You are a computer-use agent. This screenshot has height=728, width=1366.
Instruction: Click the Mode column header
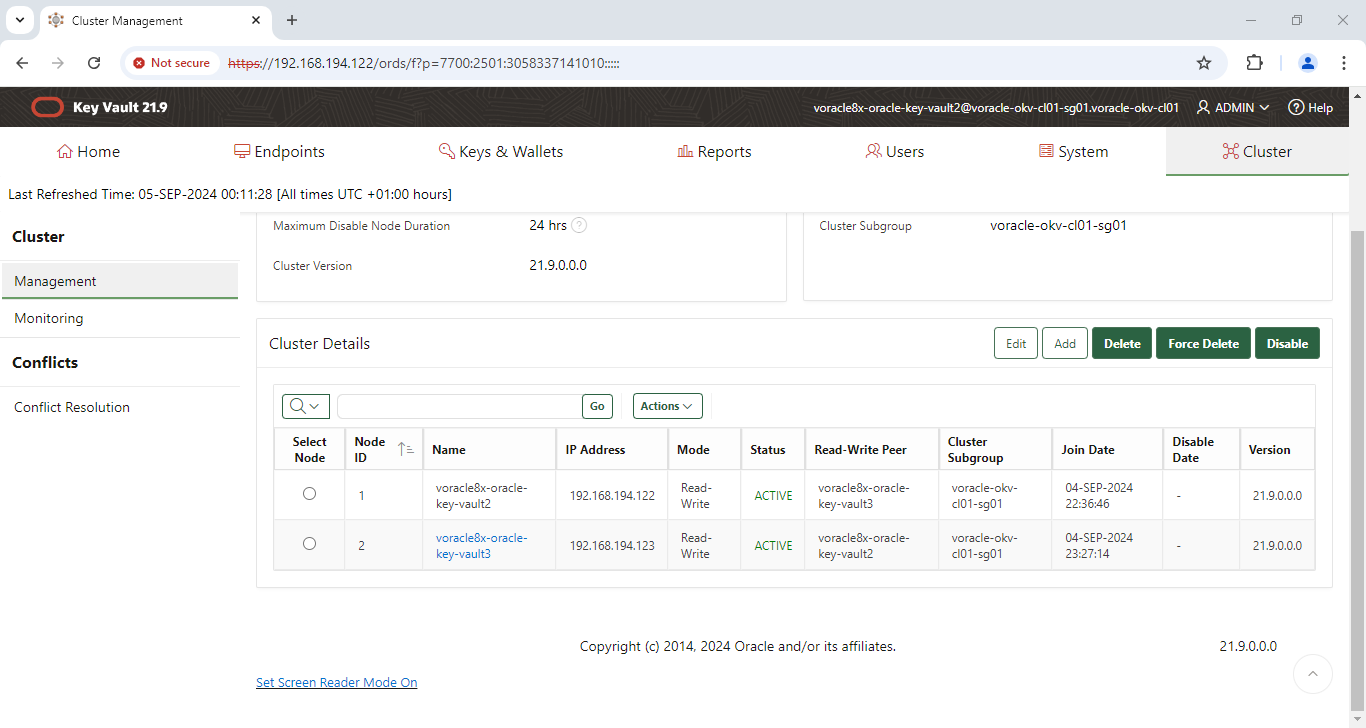point(693,450)
